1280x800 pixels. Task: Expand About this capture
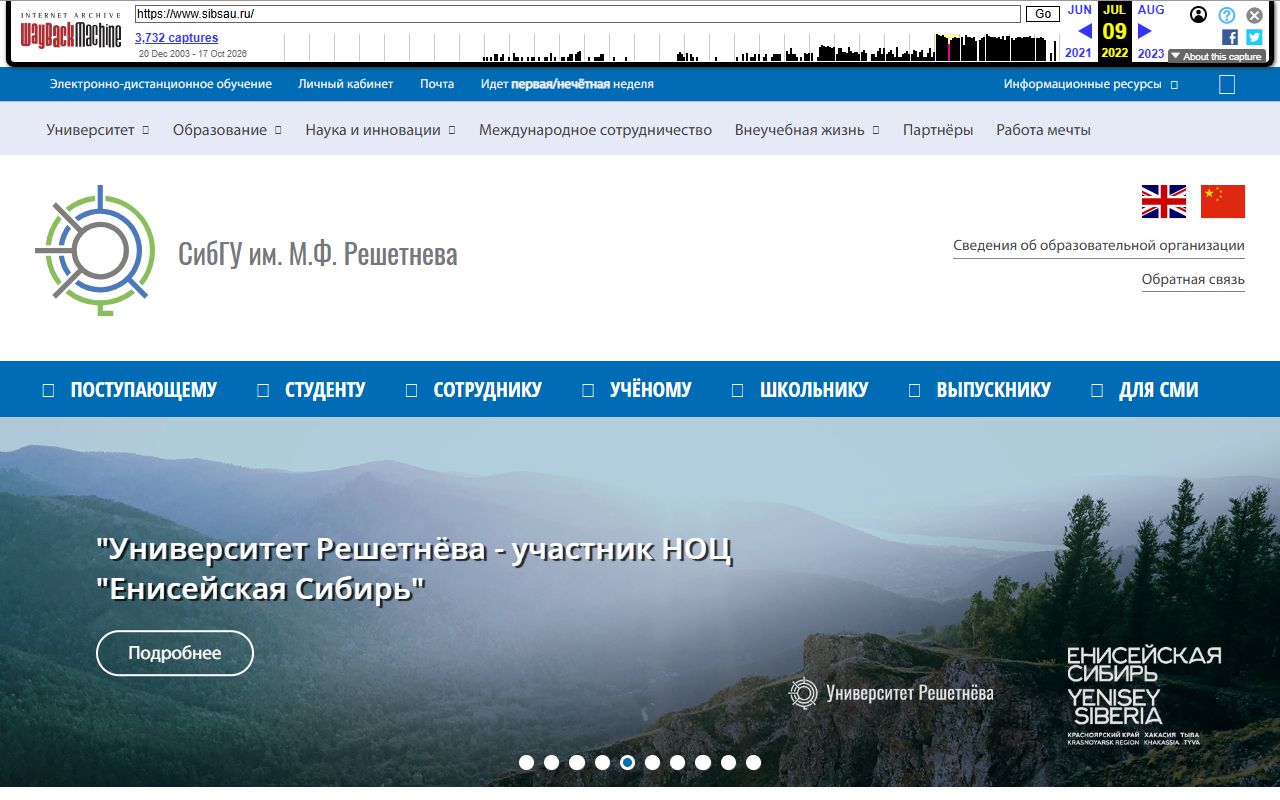1216,57
